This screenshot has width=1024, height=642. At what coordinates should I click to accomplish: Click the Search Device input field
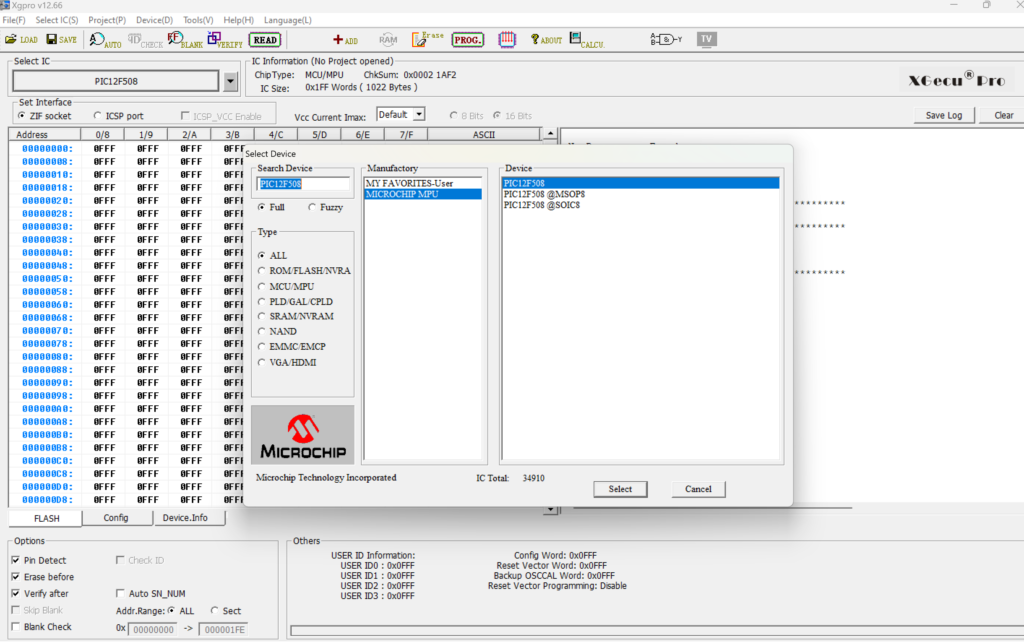click(304, 184)
